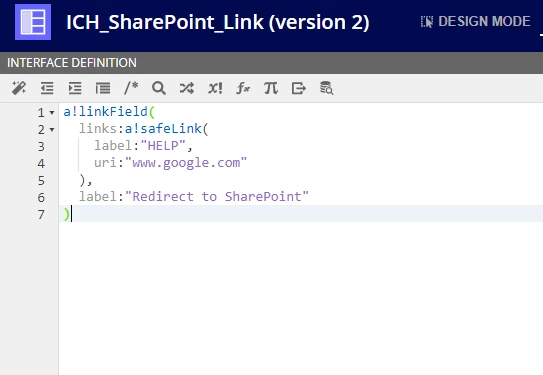Click the interface object icon in header
Viewport: 543px width, 375px height.
[33, 22]
